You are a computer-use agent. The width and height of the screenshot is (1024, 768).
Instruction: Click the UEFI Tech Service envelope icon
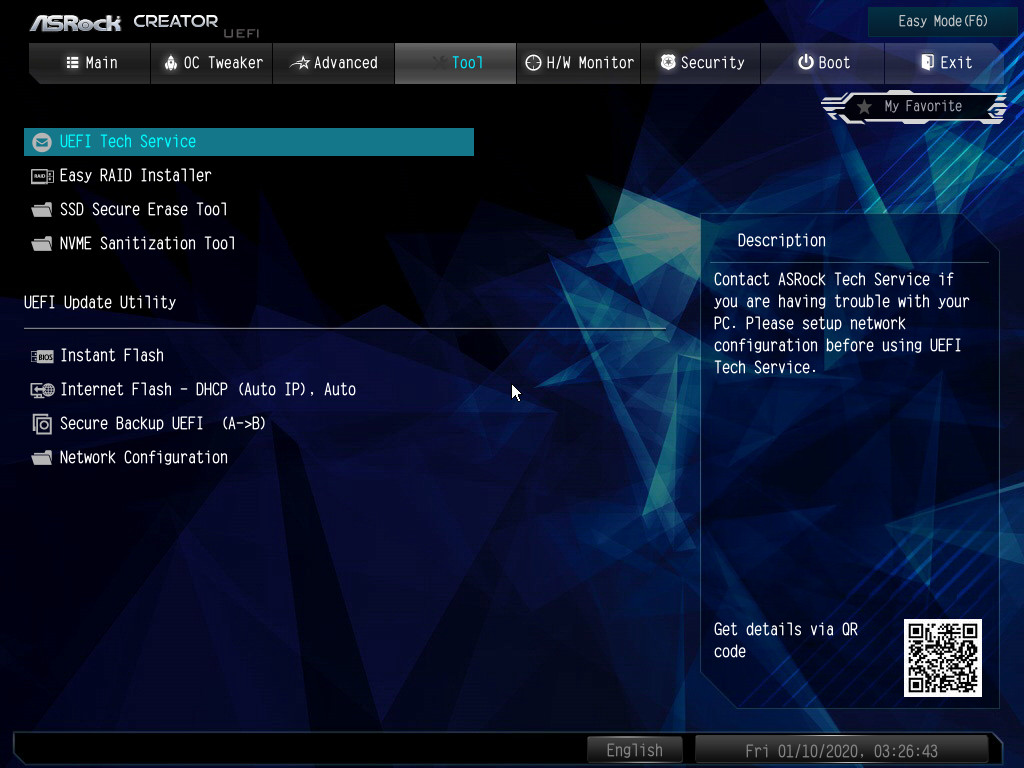(x=42, y=142)
